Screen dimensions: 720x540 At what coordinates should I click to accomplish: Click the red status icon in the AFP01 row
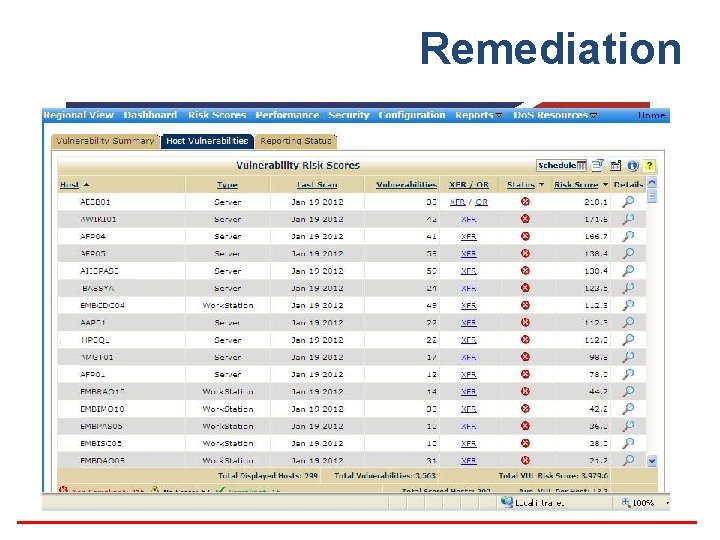point(525,374)
